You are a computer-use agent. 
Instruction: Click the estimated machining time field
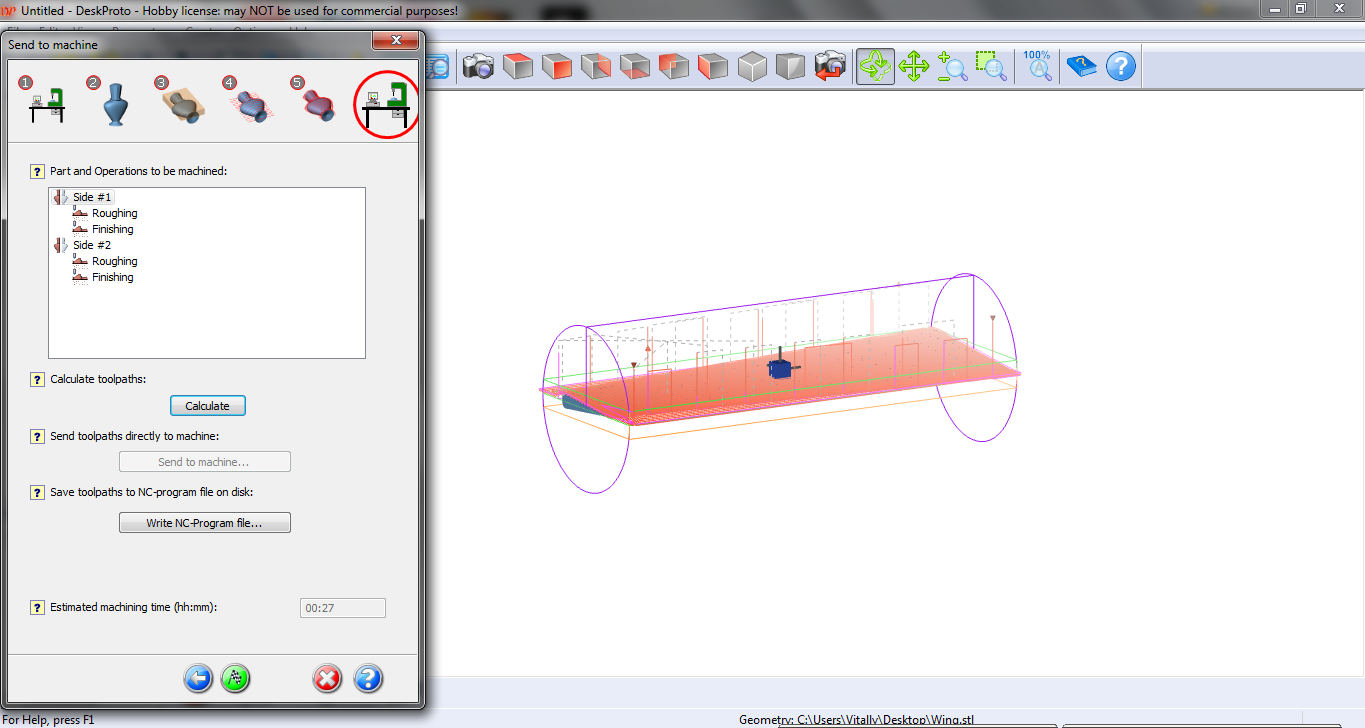342,607
